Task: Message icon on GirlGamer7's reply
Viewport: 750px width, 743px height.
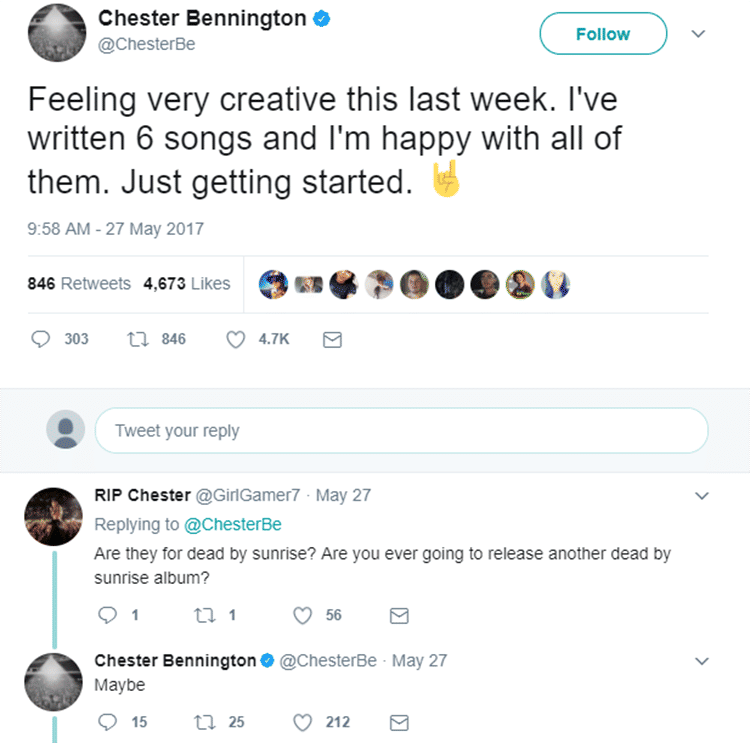Action: (x=398, y=616)
